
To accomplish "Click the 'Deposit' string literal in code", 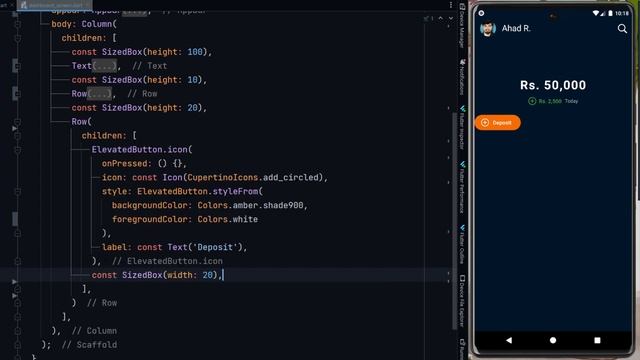I will pyautogui.click(x=215, y=247).
